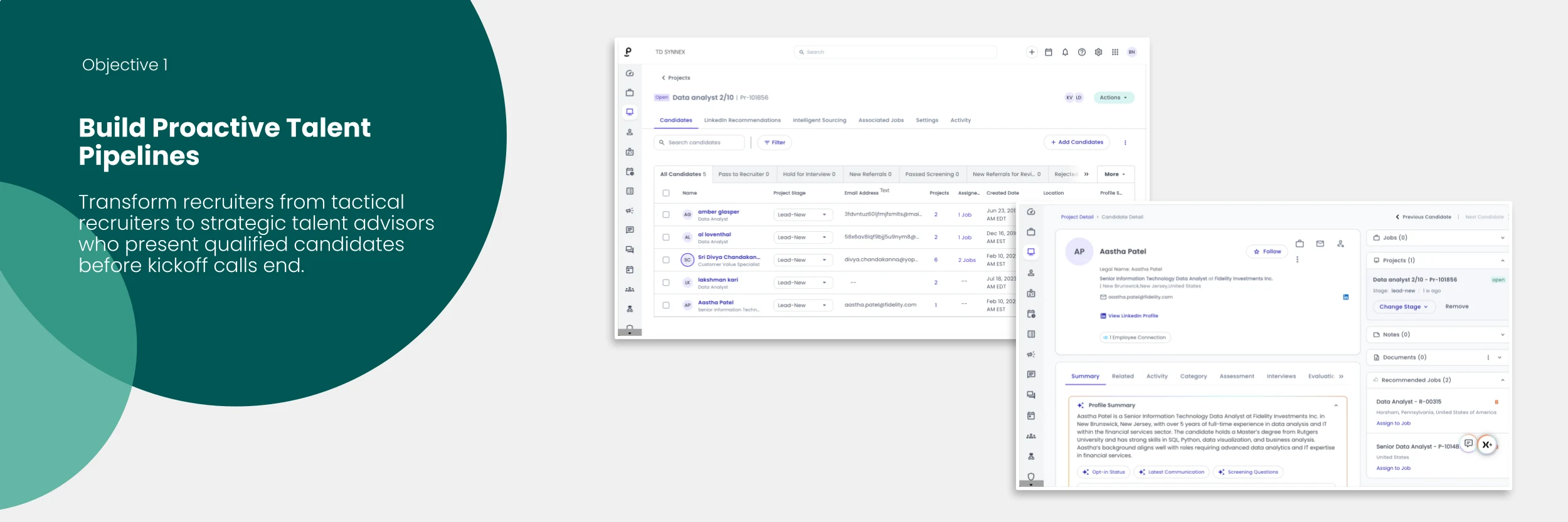Open al loventhal's Lead-New stage dropdown
The image size is (1568, 522).
(x=803, y=237)
